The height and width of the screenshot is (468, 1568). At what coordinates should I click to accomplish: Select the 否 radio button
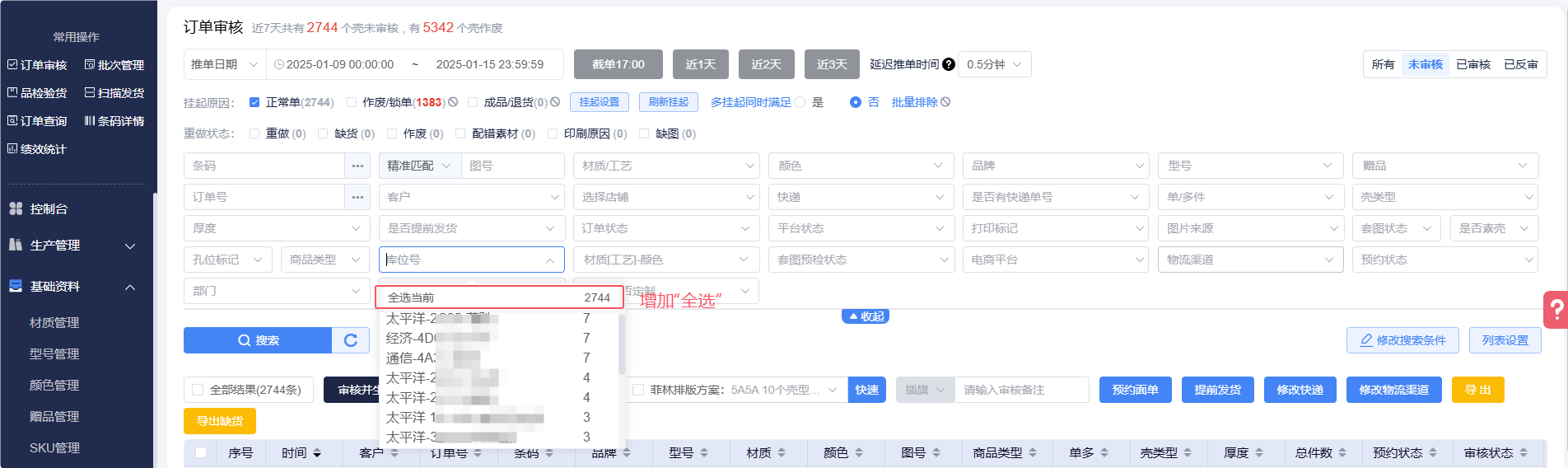[856, 102]
